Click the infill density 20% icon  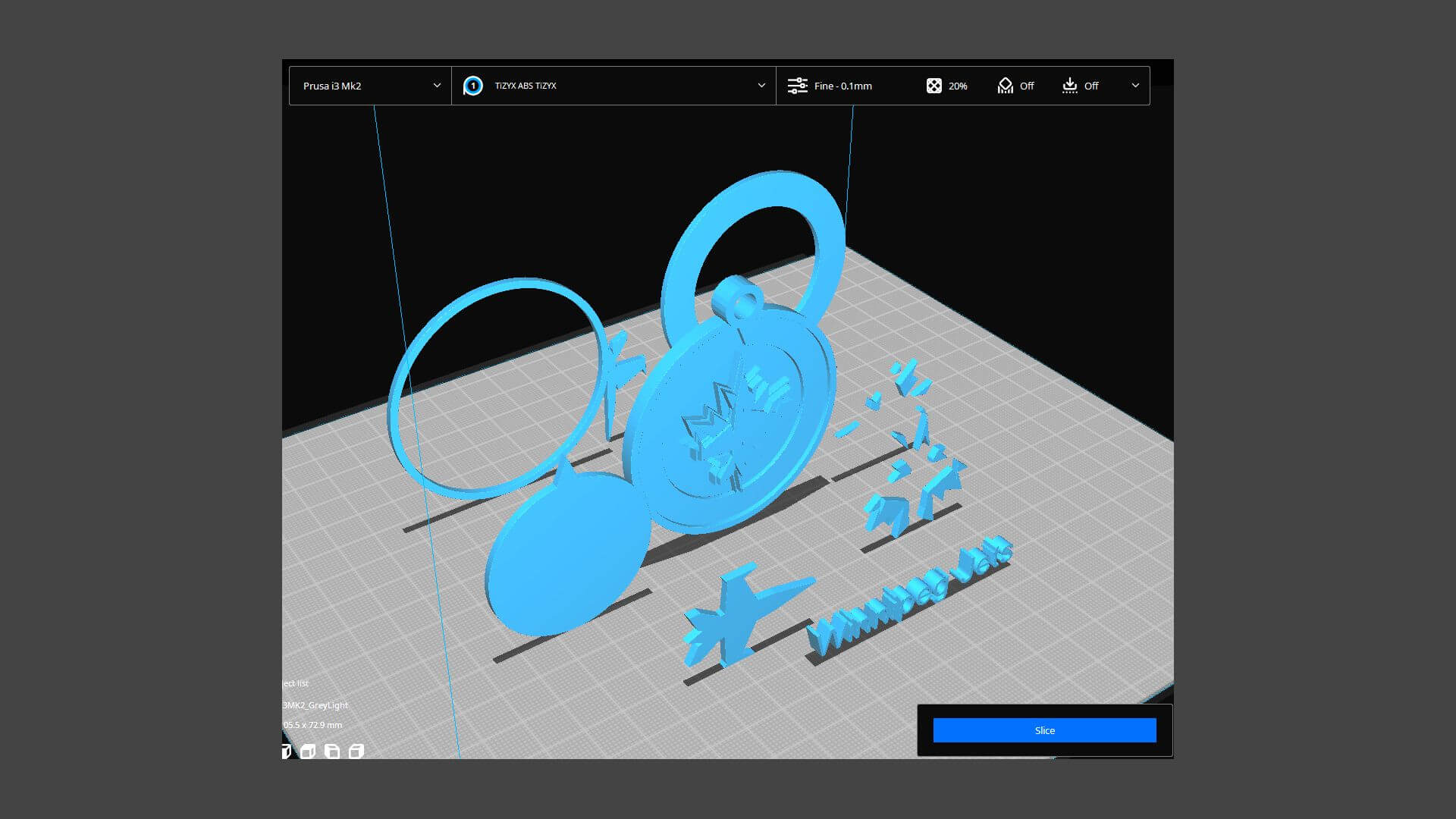pyautogui.click(x=934, y=86)
